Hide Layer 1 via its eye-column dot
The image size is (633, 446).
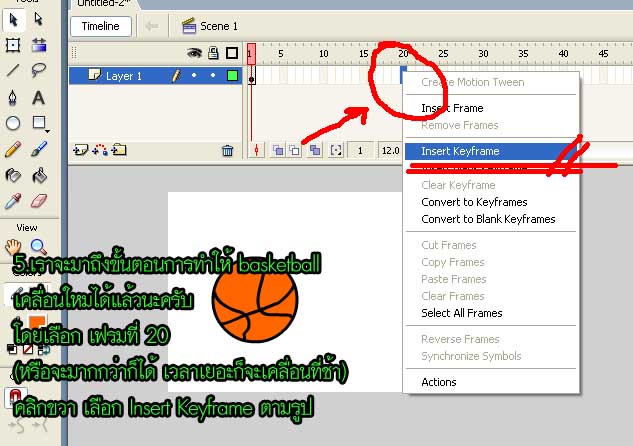pos(194,75)
